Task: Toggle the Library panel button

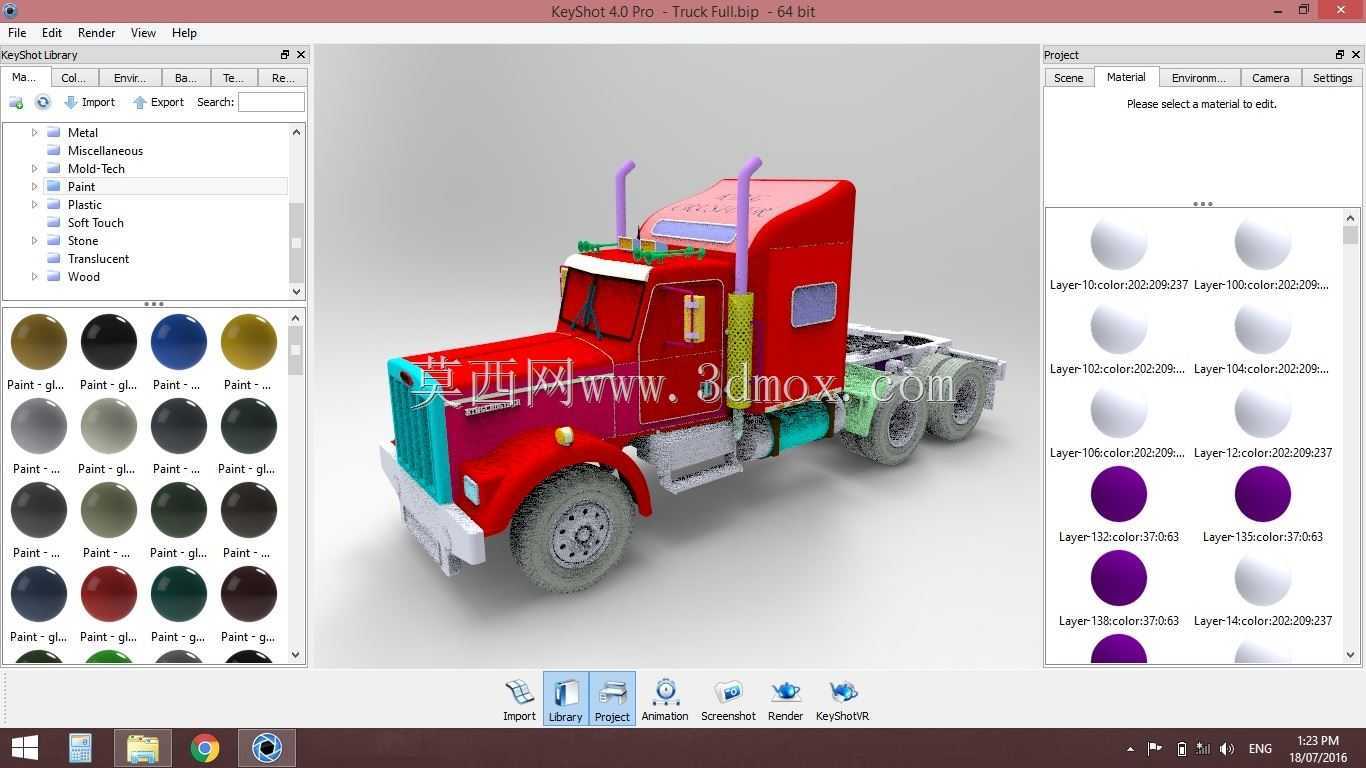Action: click(565, 699)
